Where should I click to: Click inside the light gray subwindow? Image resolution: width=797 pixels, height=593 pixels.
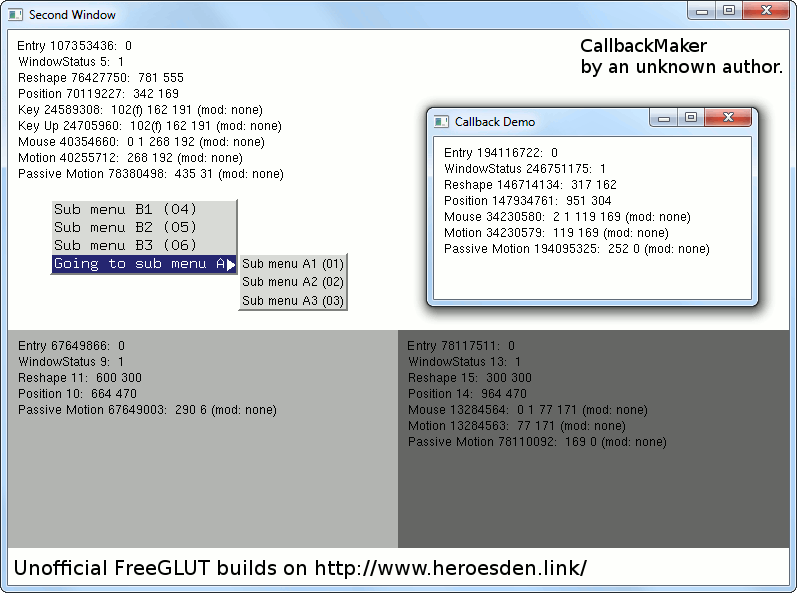click(x=200, y=480)
